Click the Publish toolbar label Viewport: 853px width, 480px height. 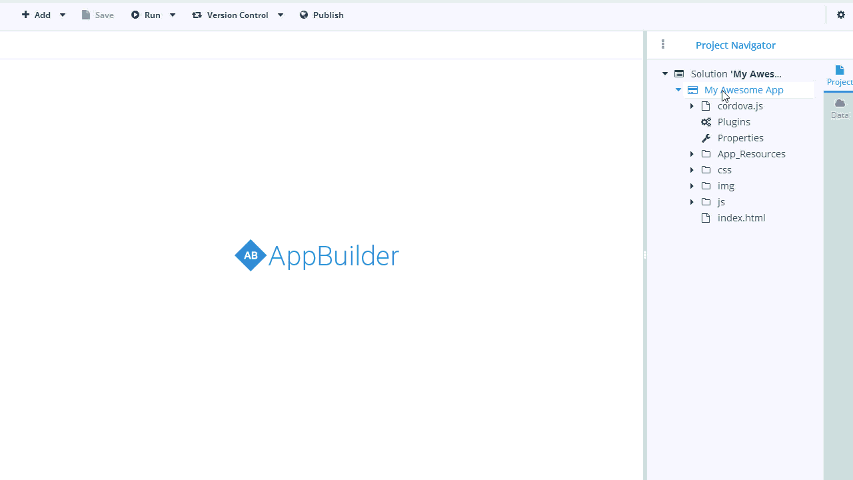pos(328,15)
